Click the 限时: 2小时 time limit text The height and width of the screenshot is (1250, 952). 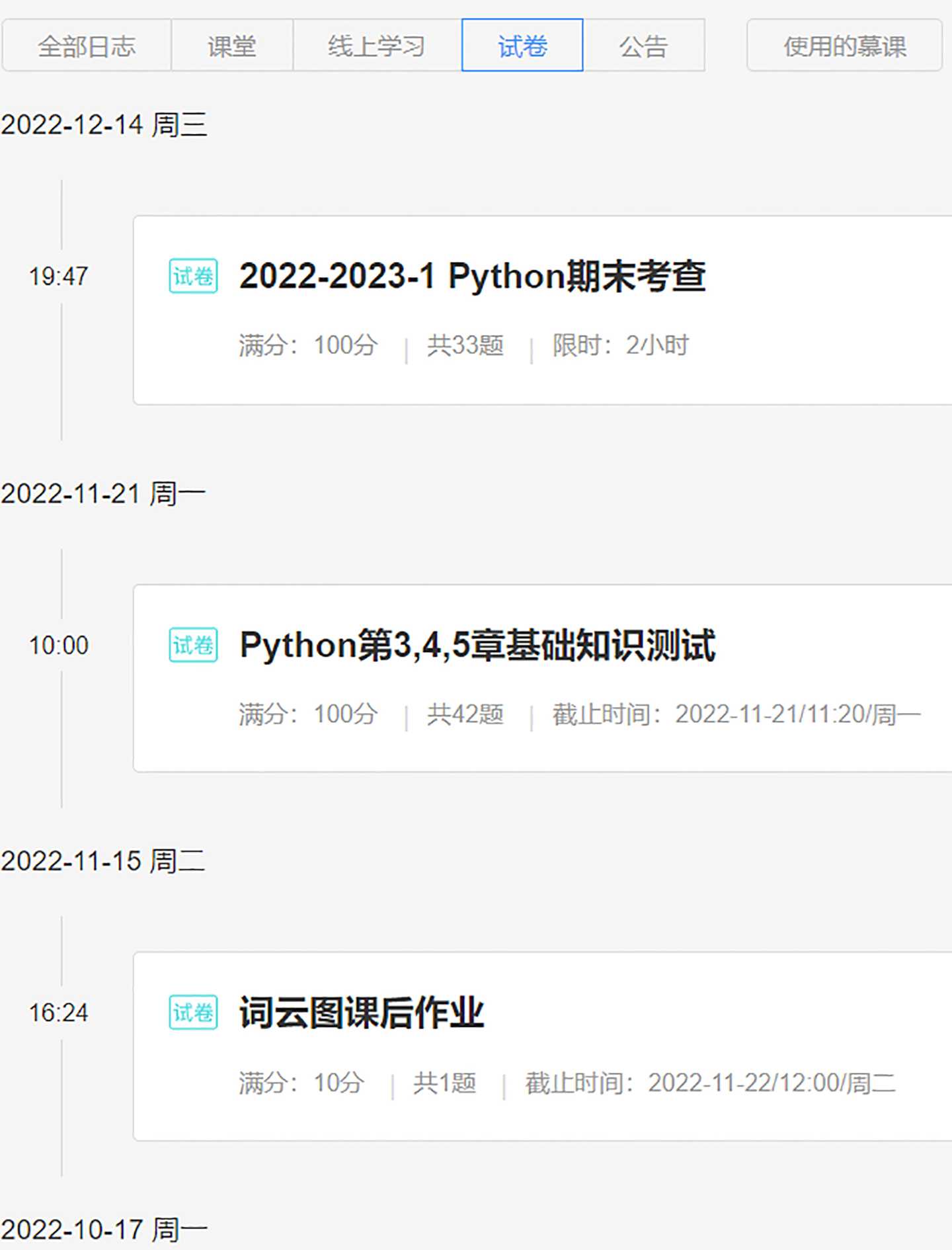(620, 345)
